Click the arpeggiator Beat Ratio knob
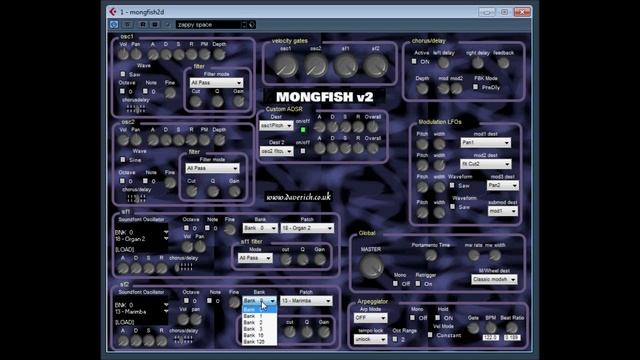This screenshot has height=360, width=640. pos(512,327)
